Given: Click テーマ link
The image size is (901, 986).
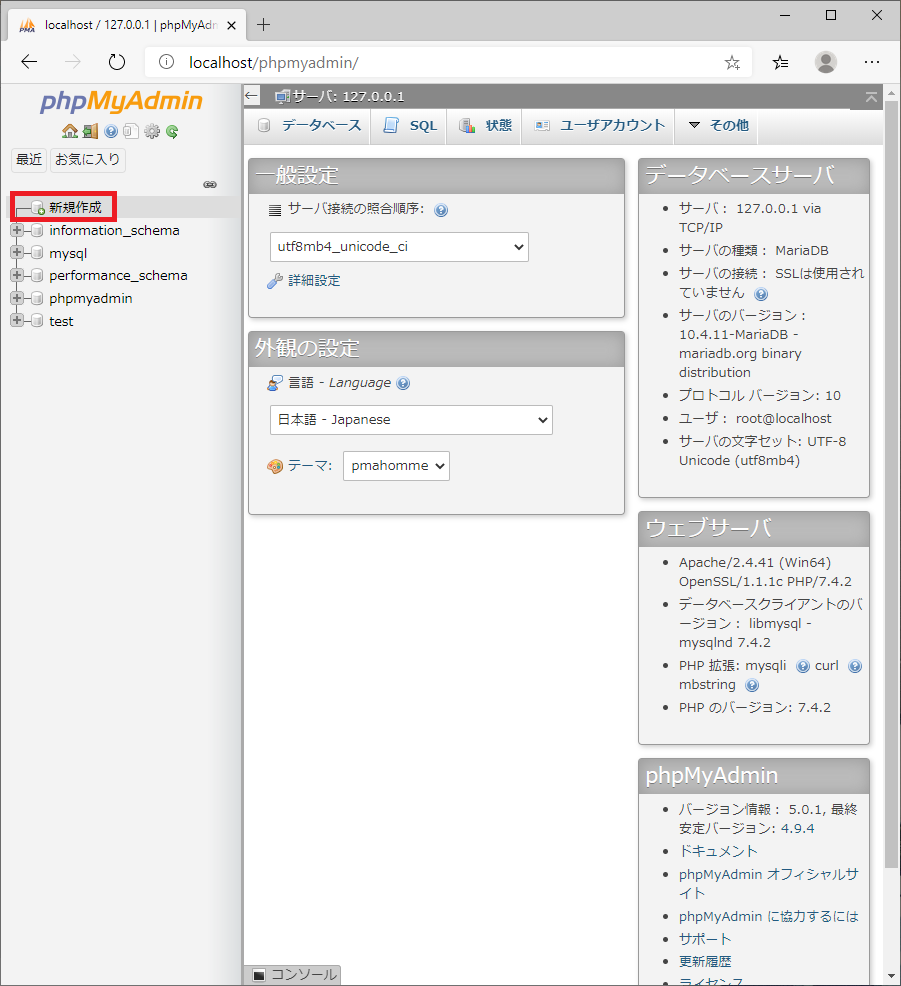Looking at the screenshot, I should (309, 466).
